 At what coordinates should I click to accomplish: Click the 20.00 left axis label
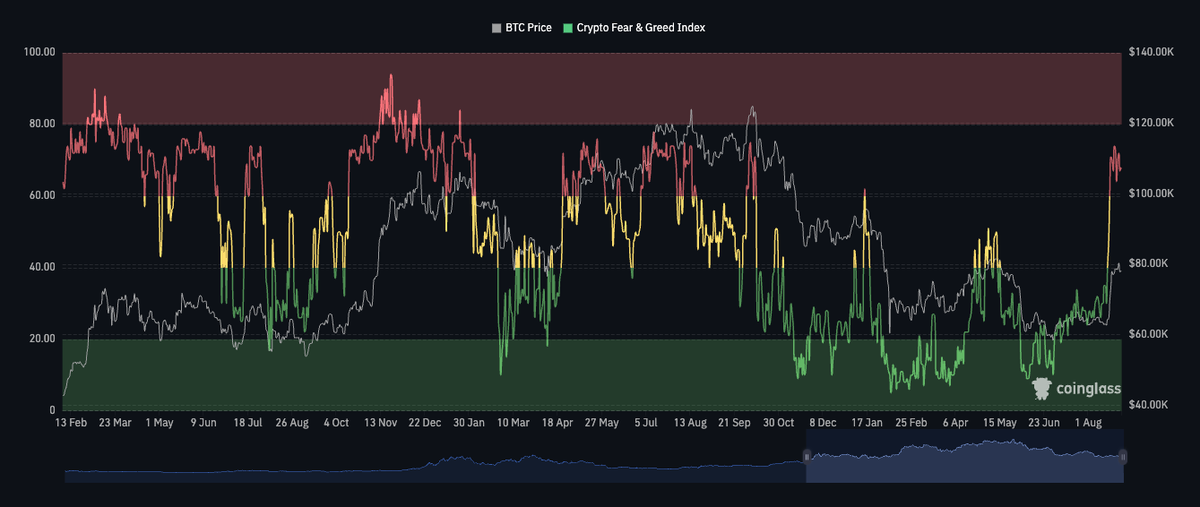coord(43,338)
